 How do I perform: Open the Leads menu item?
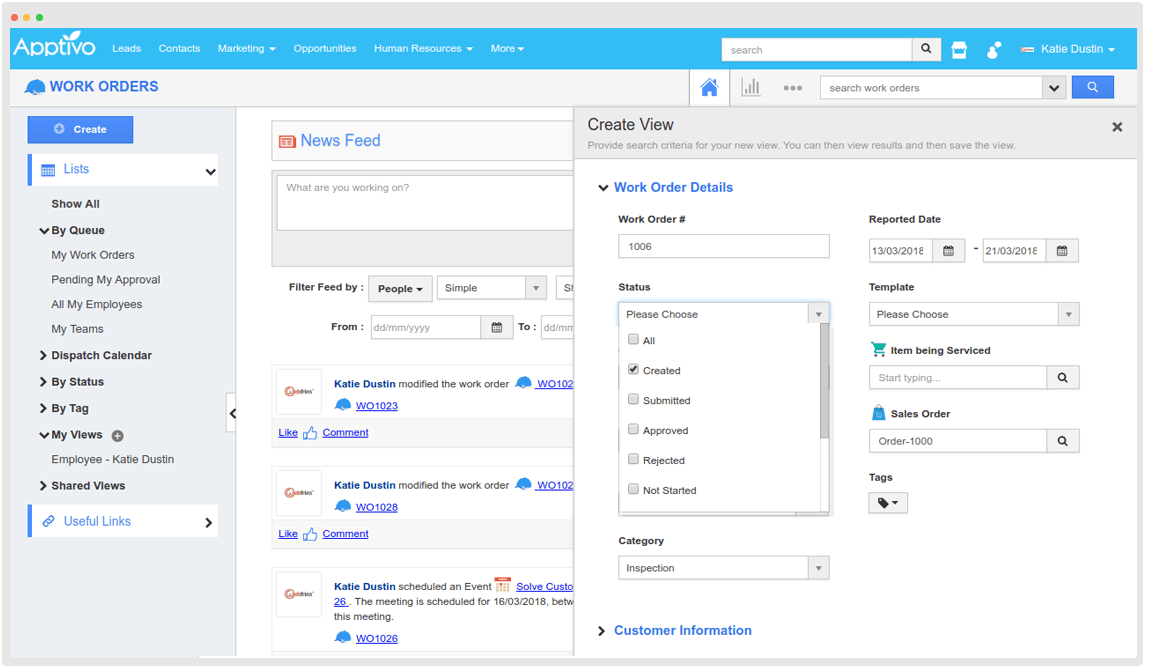click(x=127, y=48)
